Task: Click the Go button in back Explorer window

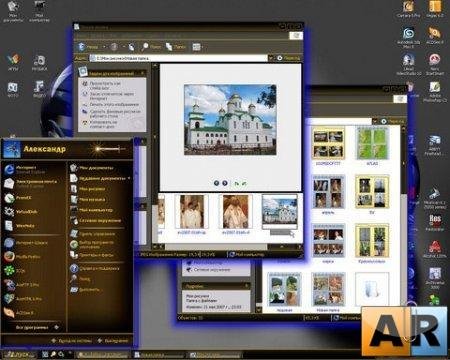Action: pyautogui.click(x=393, y=121)
